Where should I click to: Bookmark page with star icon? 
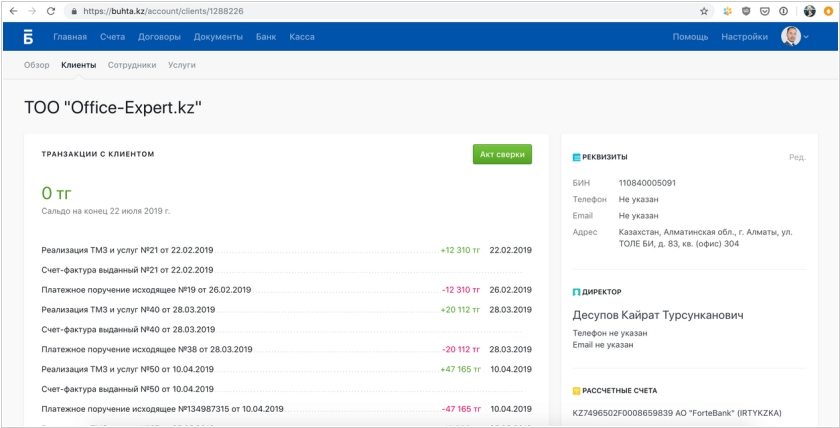click(704, 11)
